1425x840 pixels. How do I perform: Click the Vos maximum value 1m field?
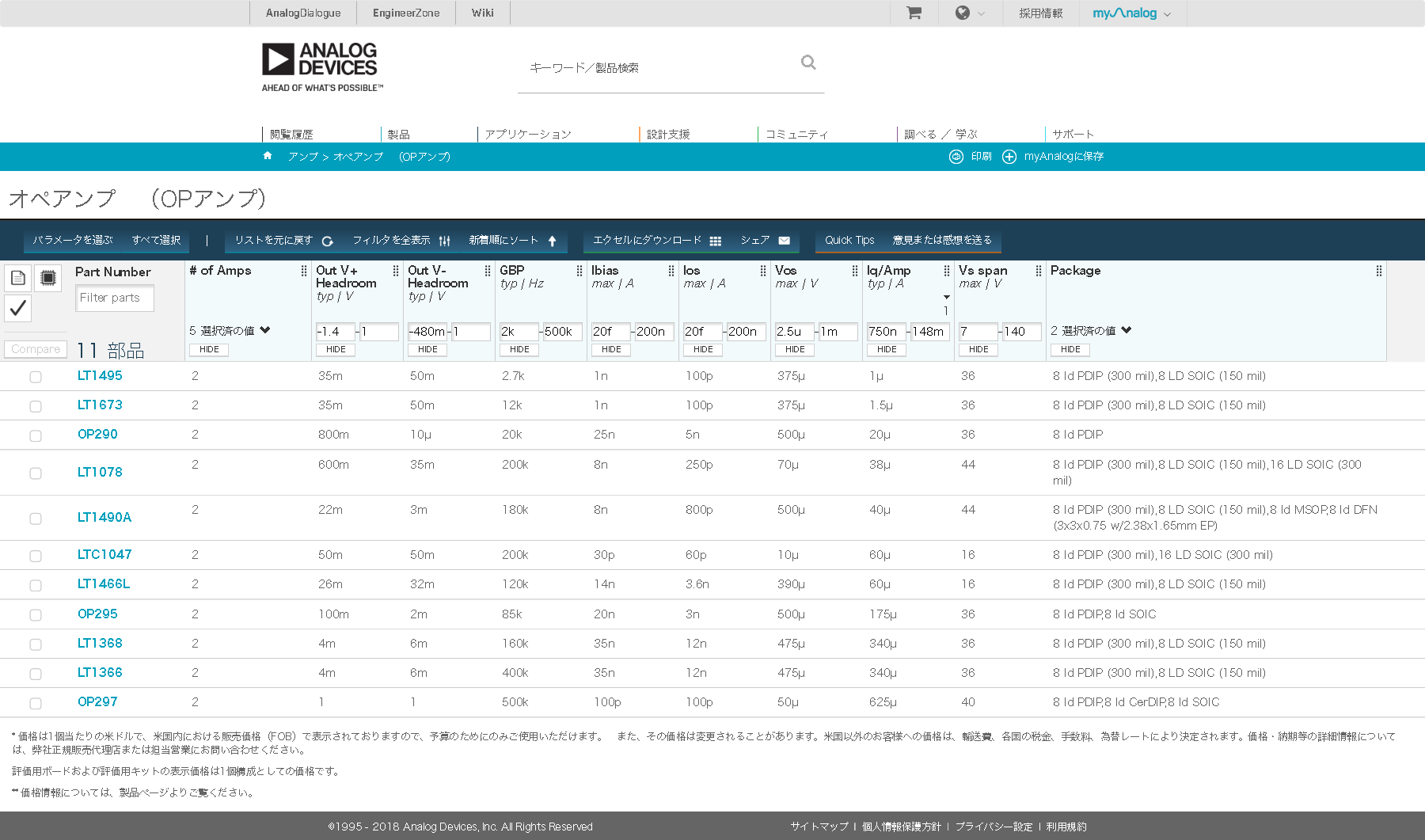(x=838, y=332)
